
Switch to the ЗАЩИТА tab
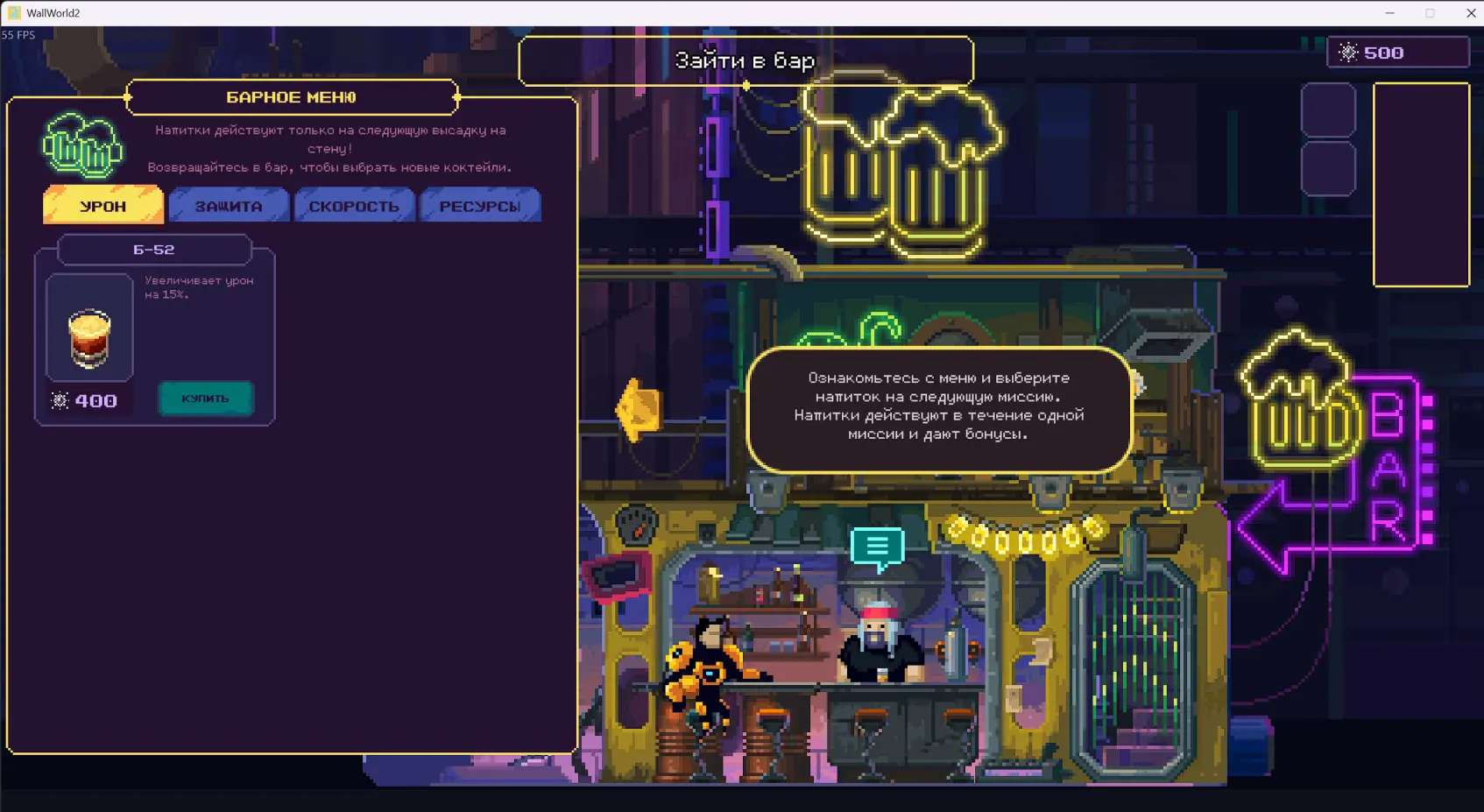pyautogui.click(x=229, y=206)
